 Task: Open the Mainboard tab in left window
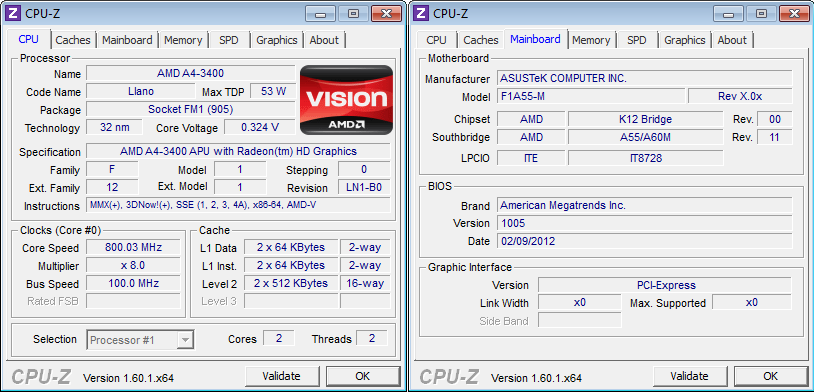(x=127, y=40)
